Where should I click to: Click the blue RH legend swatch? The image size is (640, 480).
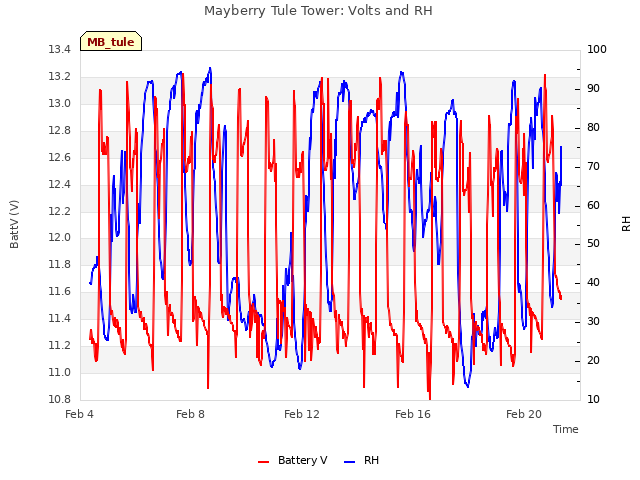(x=350, y=462)
